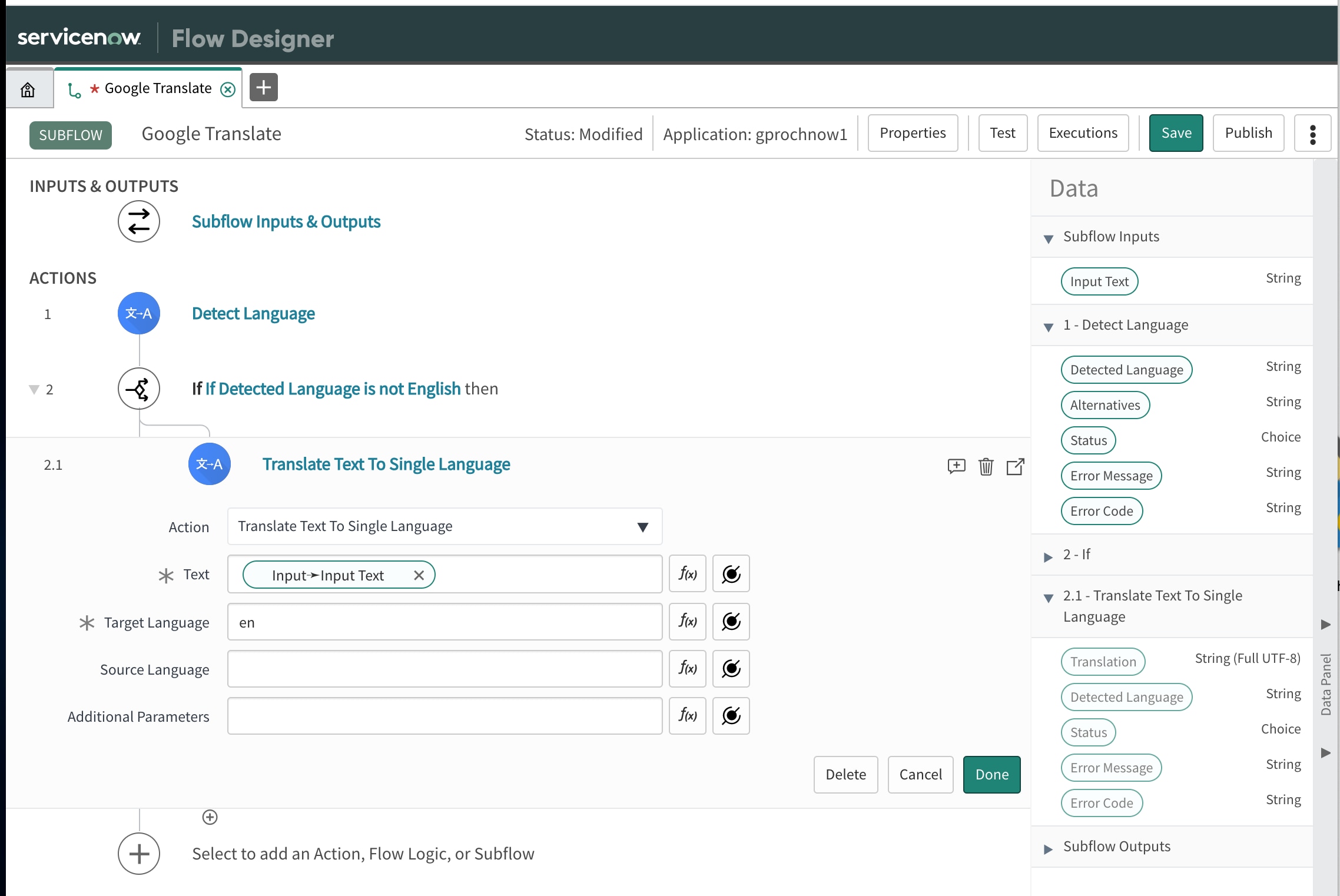The width and height of the screenshot is (1340, 896).
Task: Open the Executions list
Action: (1083, 133)
